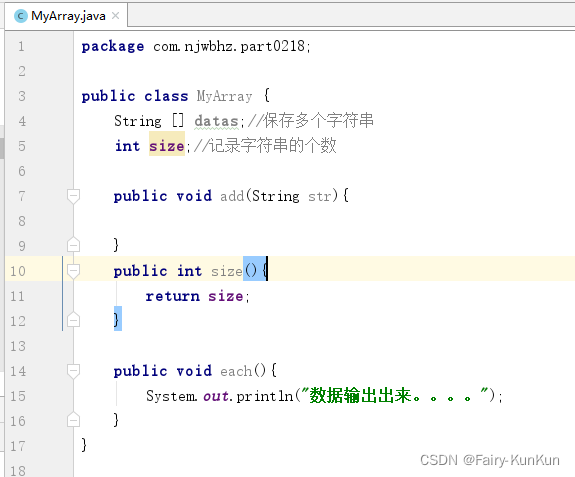Click line number 1 in the gutter

click(x=21, y=47)
